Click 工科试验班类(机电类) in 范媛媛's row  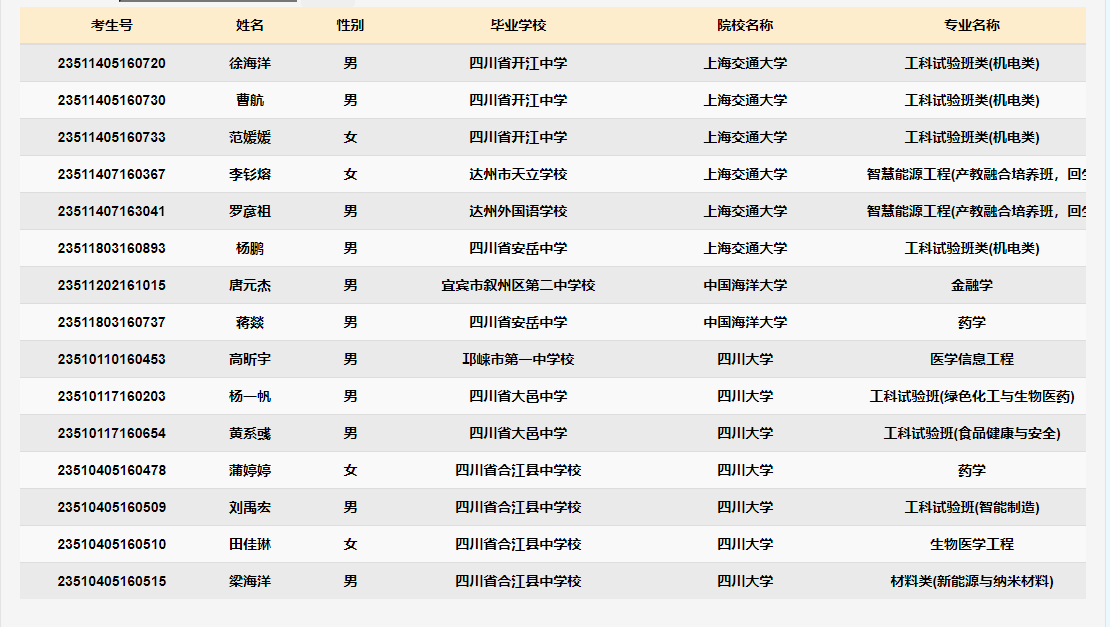click(x=972, y=137)
